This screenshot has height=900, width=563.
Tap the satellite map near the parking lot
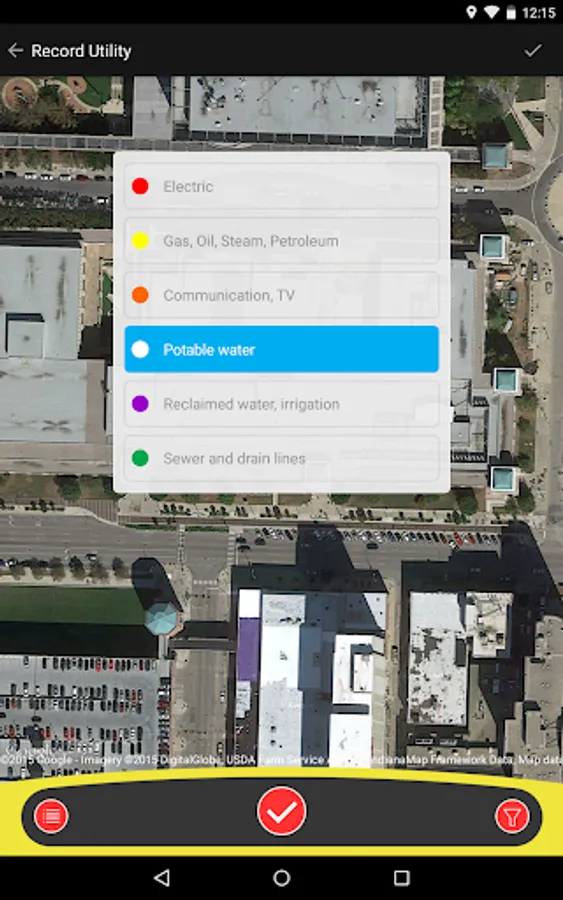coord(80,706)
